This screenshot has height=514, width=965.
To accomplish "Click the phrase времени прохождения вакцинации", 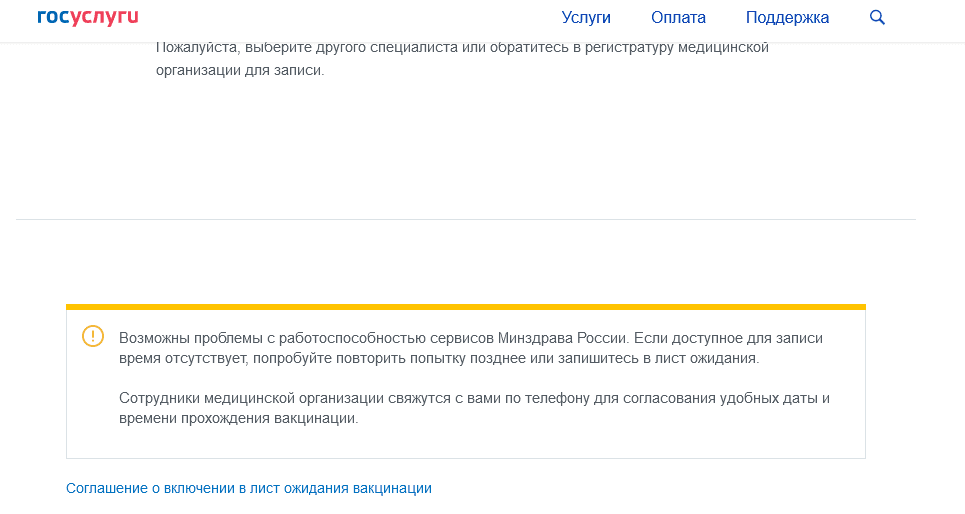I will tap(237, 419).
